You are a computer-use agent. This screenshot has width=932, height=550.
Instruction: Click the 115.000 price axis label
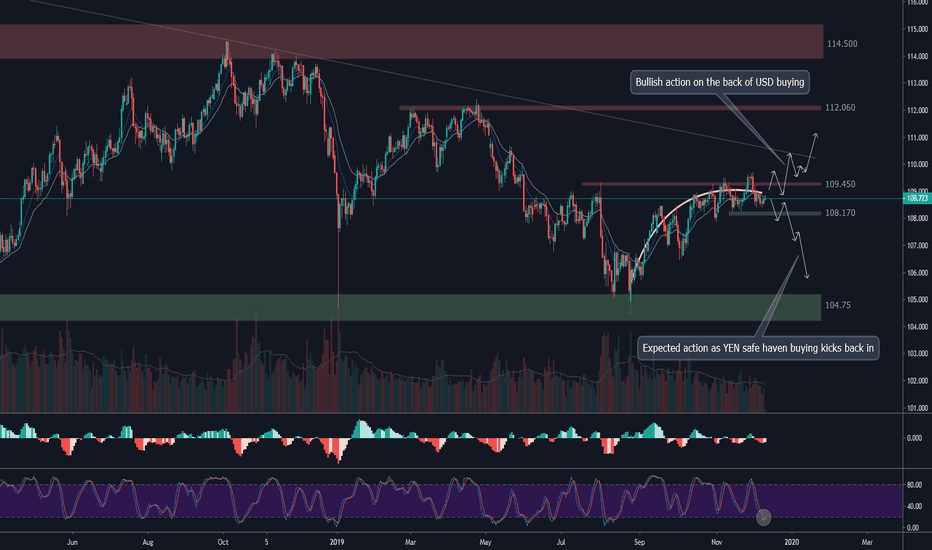(917, 29)
